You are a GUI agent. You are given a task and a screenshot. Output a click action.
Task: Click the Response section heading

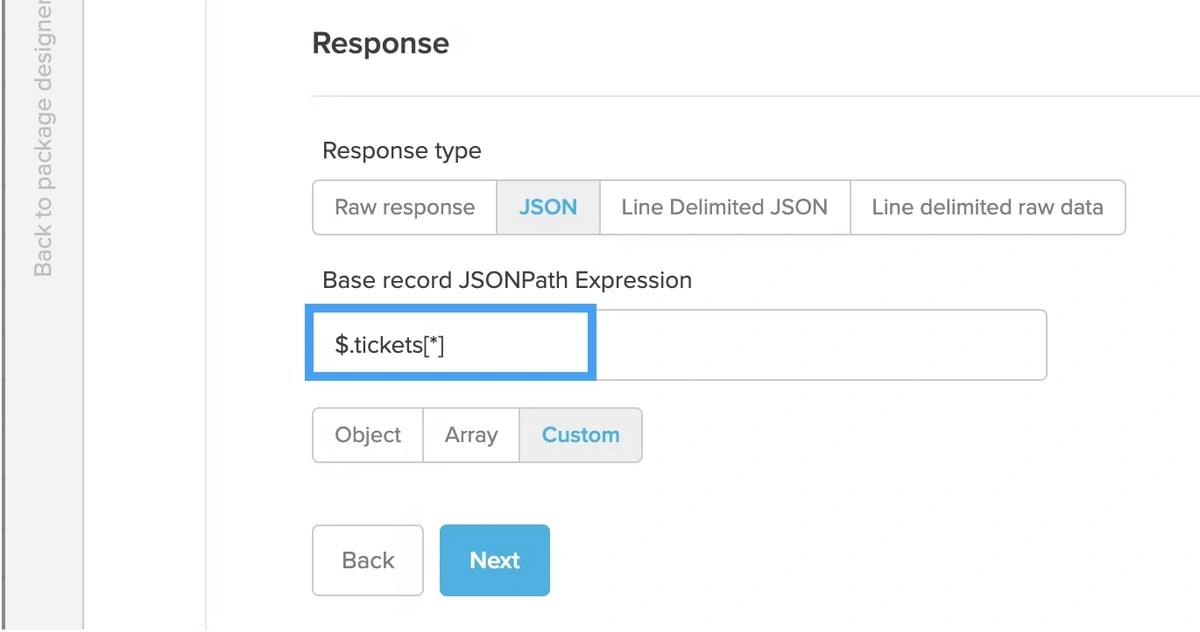tap(381, 44)
